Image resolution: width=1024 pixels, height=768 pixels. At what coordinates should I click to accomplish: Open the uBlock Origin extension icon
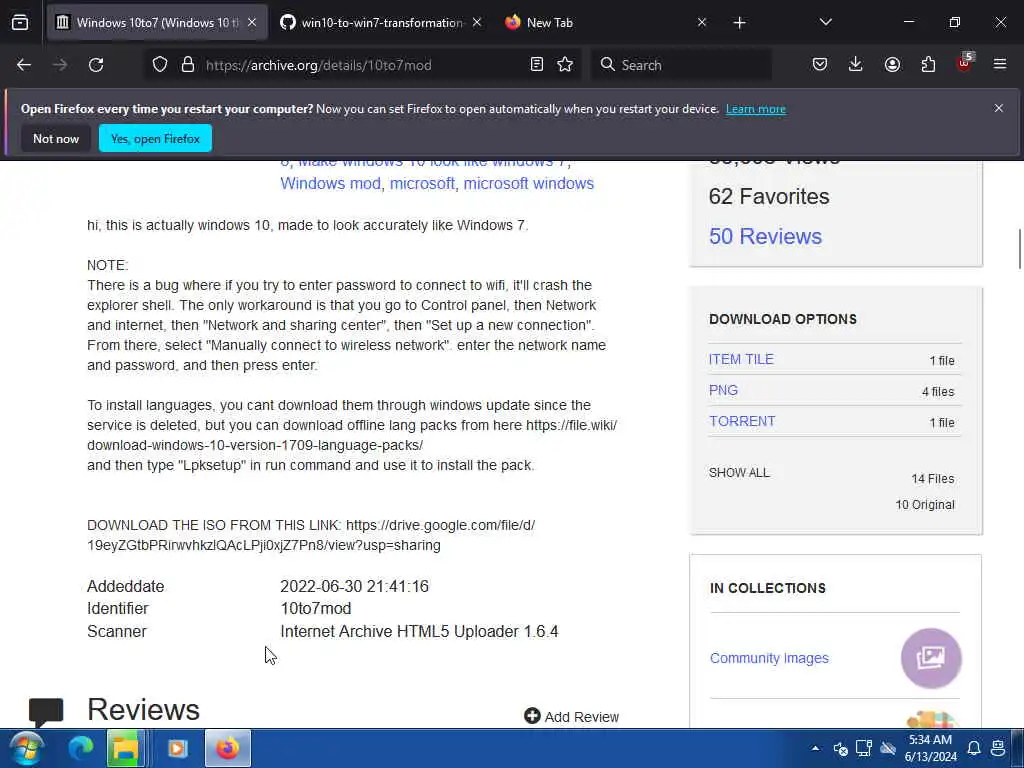click(965, 63)
